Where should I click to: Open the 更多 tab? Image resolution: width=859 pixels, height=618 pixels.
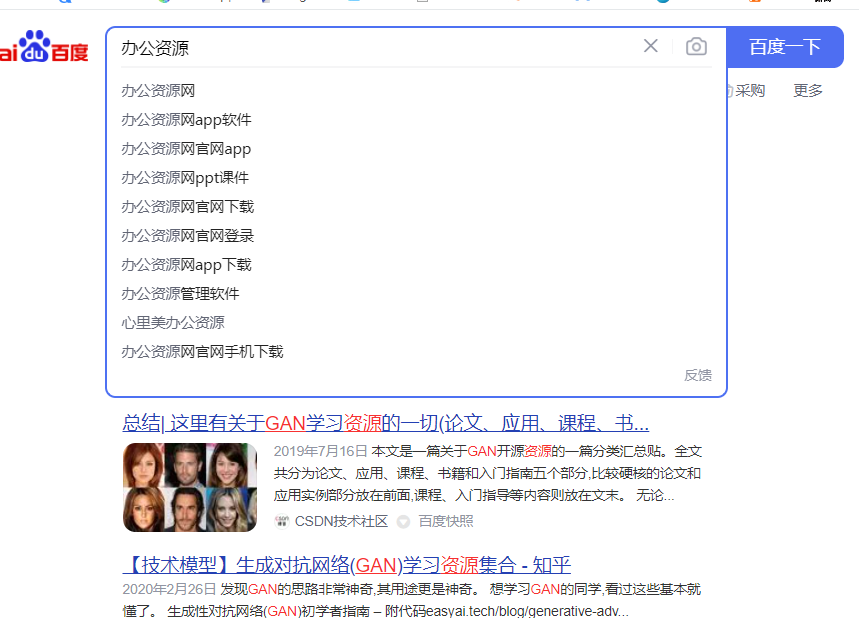pos(808,90)
